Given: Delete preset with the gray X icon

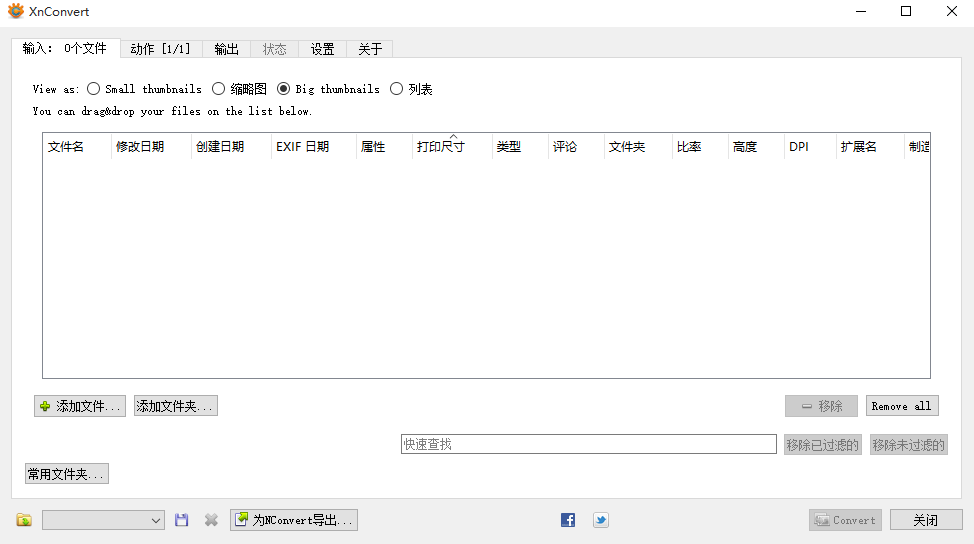Looking at the screenshot, I should pos(211,520).
